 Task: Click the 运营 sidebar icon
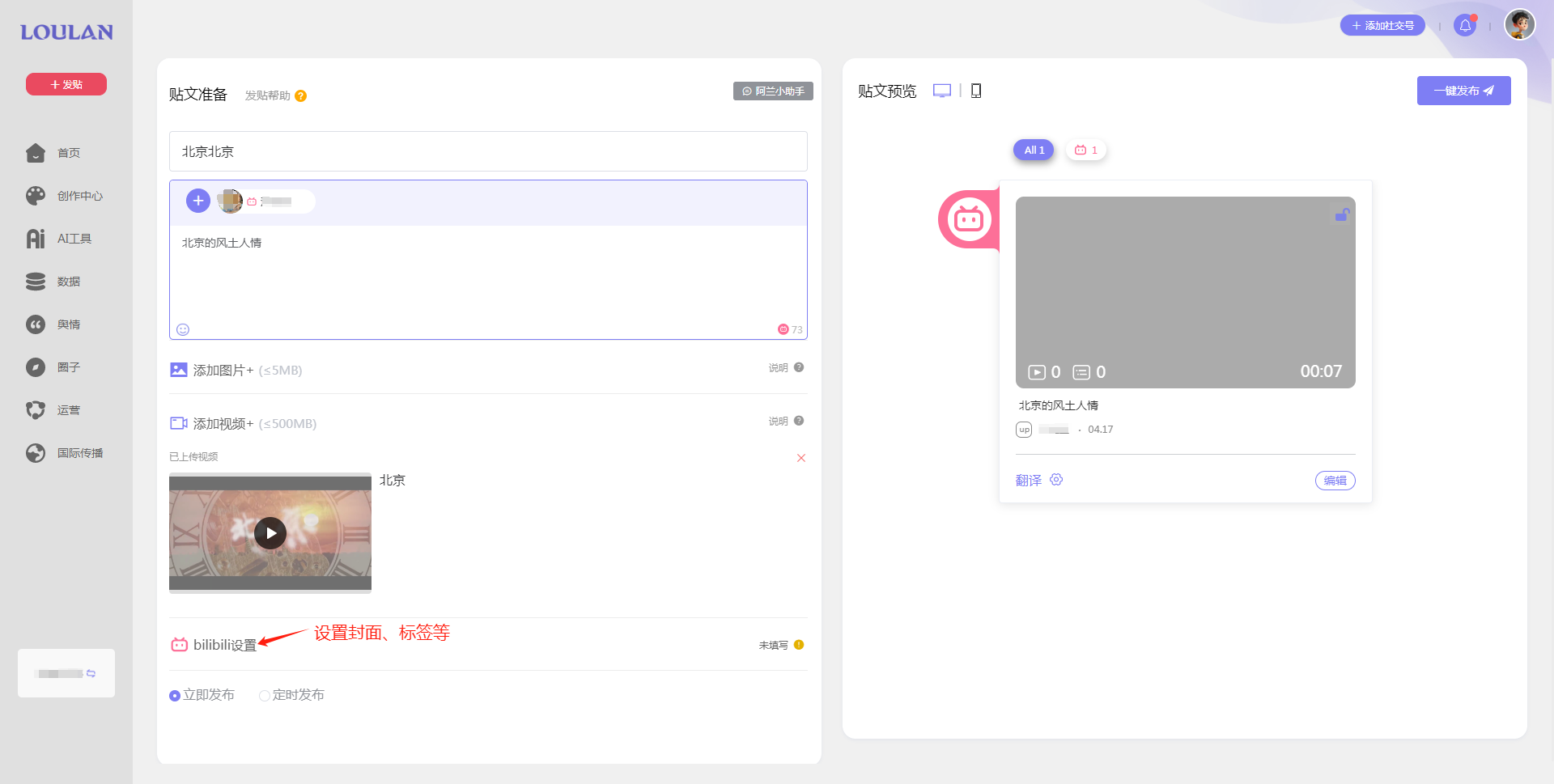pyautogui.click(x=36, y=410)
